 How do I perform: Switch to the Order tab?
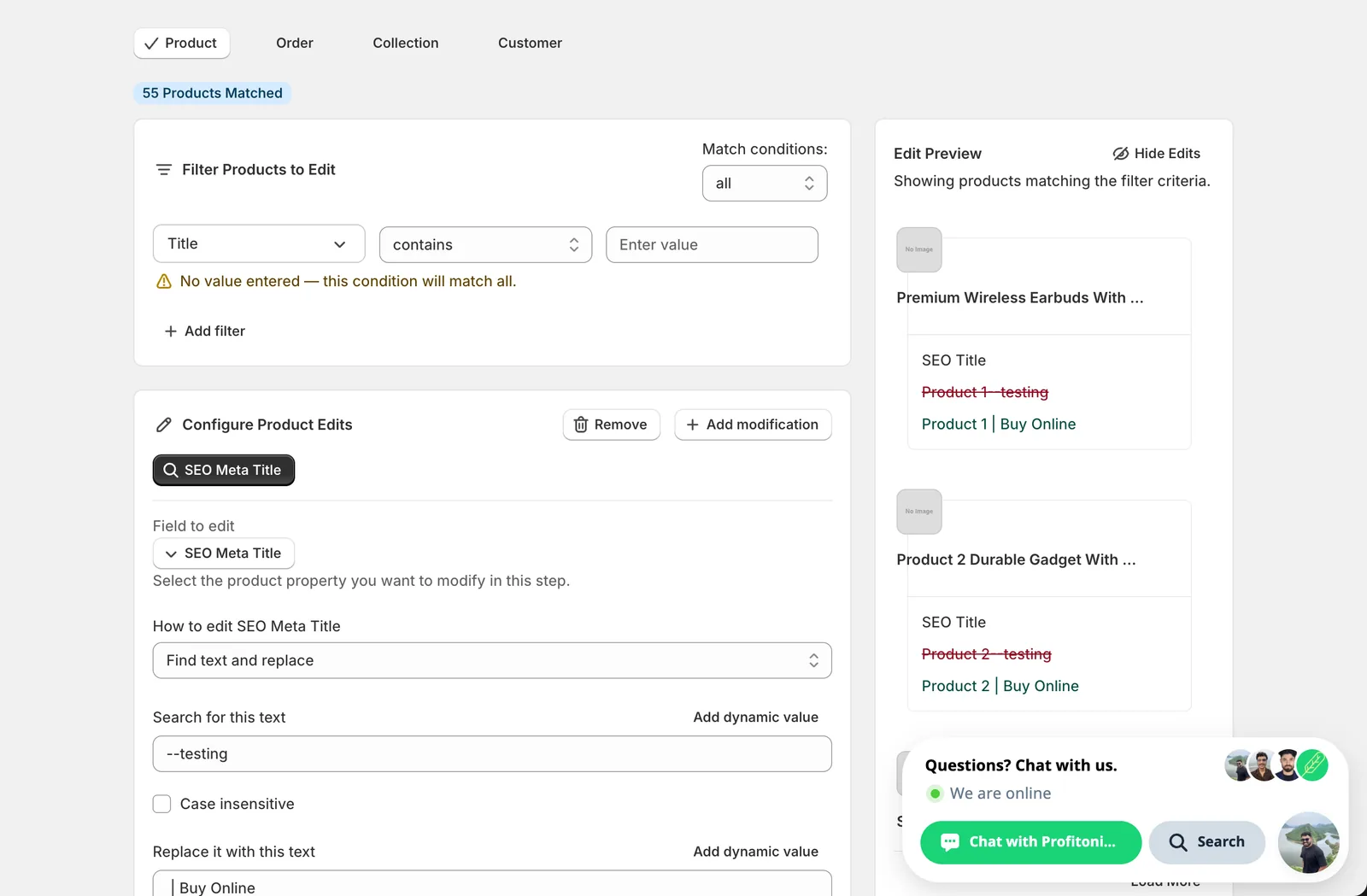(295, 43)
